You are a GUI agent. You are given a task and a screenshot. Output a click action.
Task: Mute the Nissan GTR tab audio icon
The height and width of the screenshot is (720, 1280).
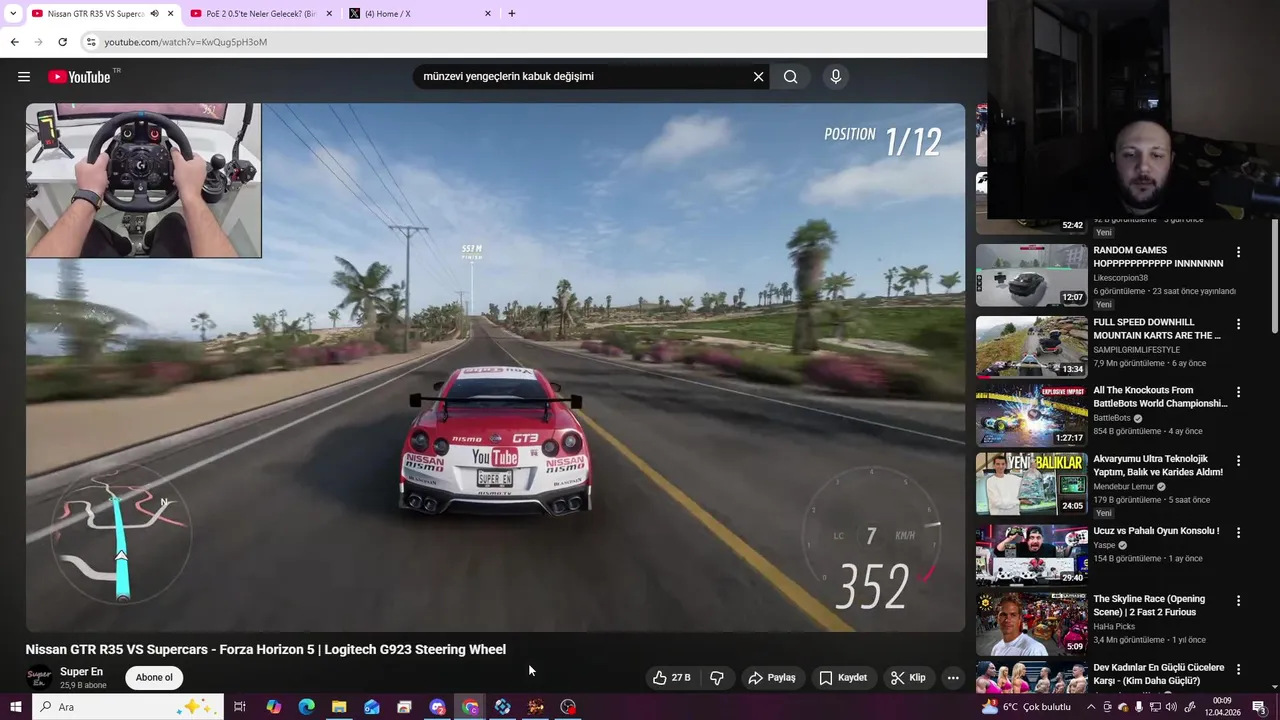pos(154,14)
